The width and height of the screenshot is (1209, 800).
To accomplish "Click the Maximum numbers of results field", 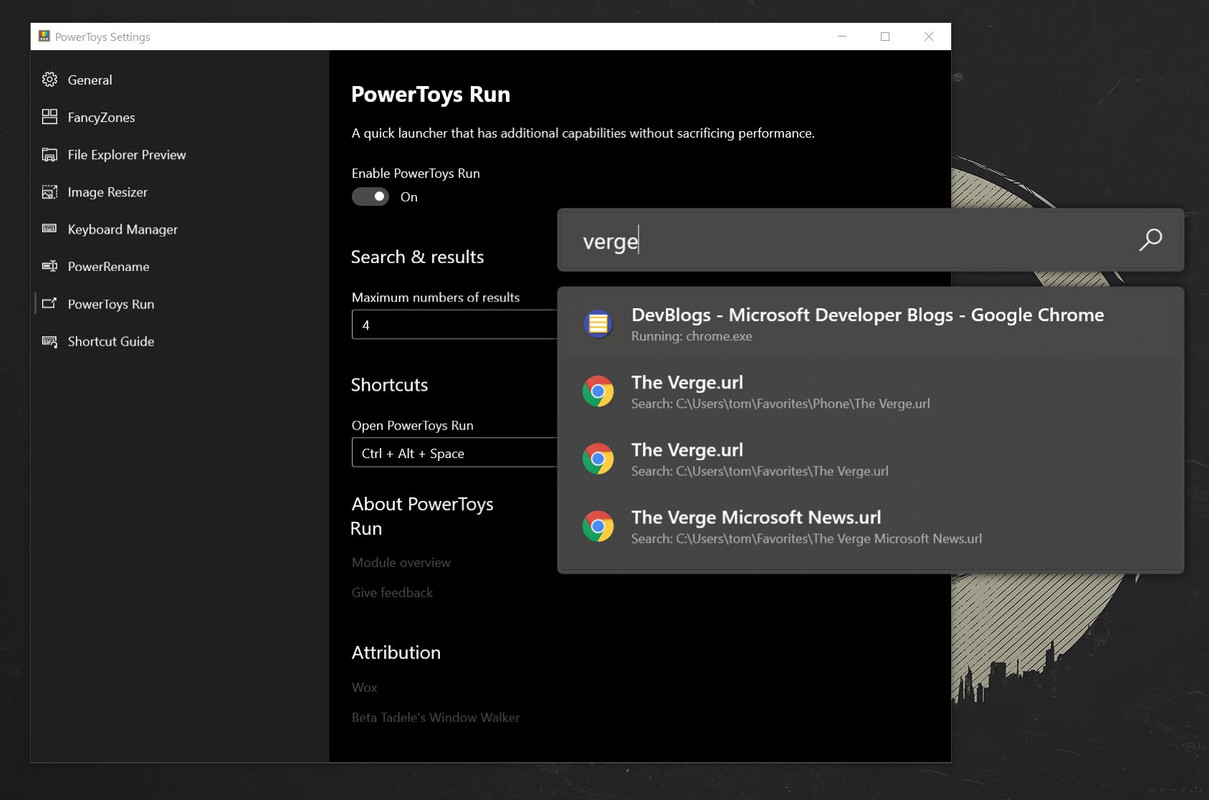I will [455, 325].
